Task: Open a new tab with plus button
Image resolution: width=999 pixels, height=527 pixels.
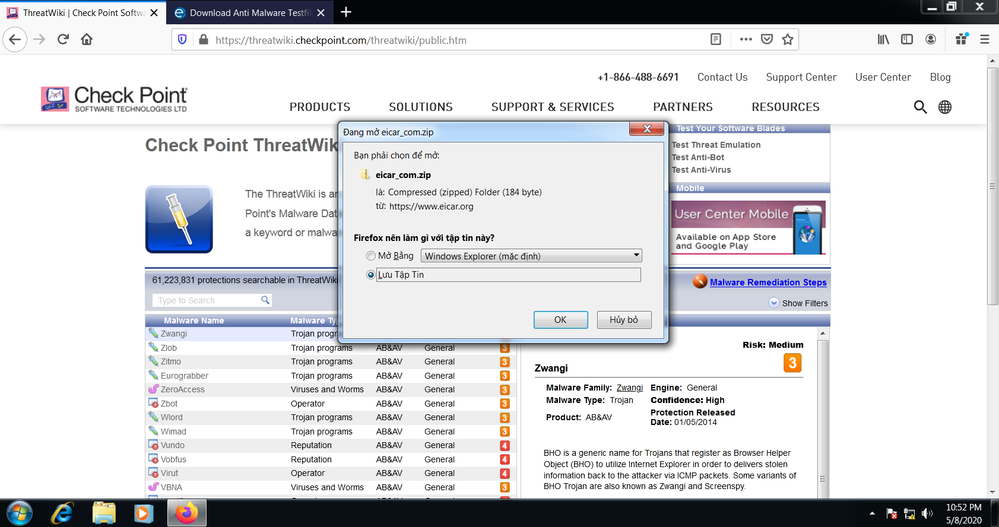Action: pyautogui.click(x=346, y=12)
